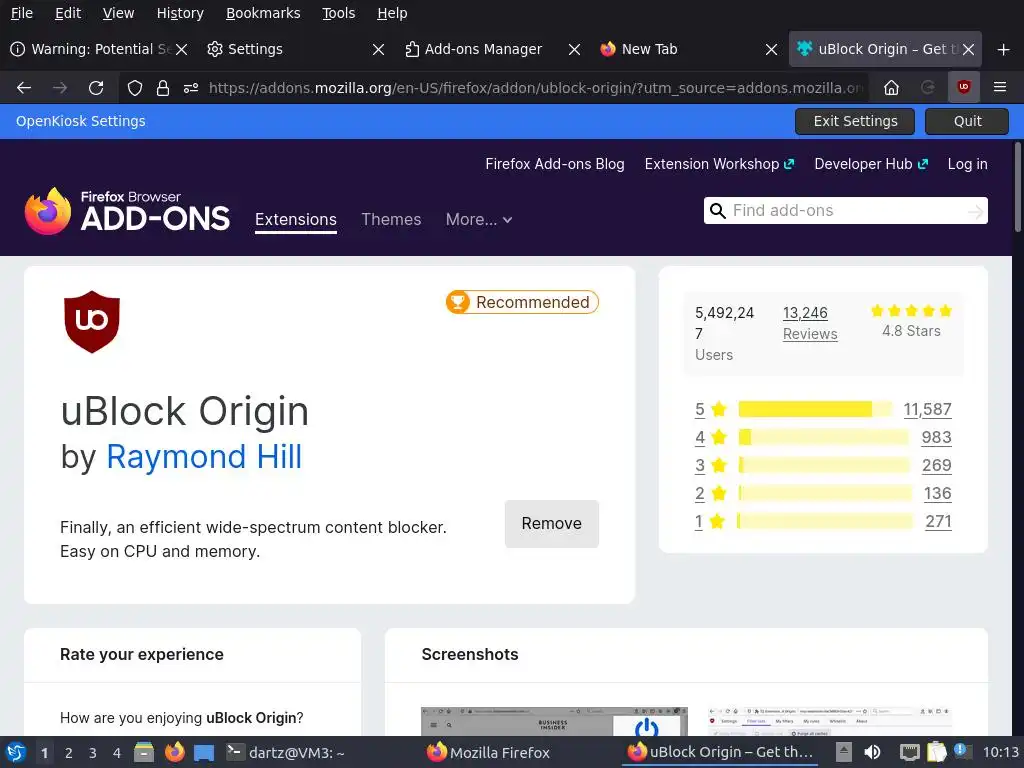The image size is (1024, 768).
Task: Click inside the Find add-ons search field
Action: coord(846,211)
